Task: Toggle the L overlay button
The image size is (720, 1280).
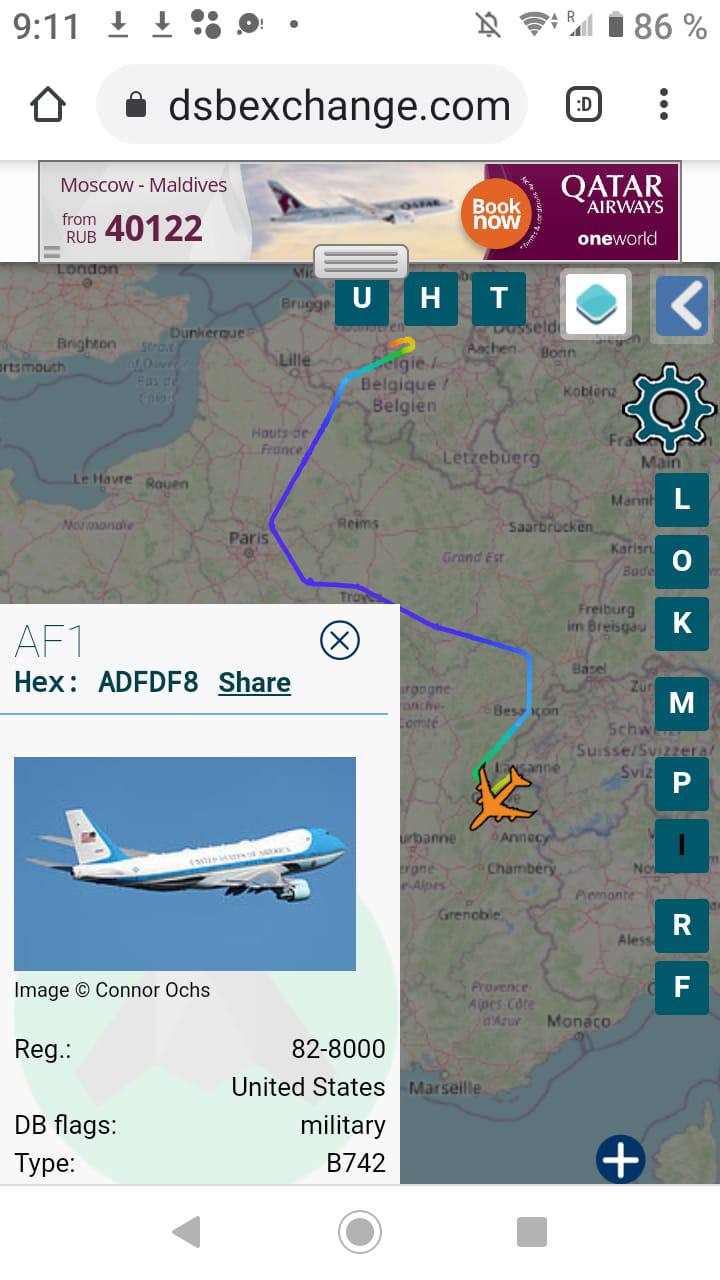Action: click(x=682, y=500)
